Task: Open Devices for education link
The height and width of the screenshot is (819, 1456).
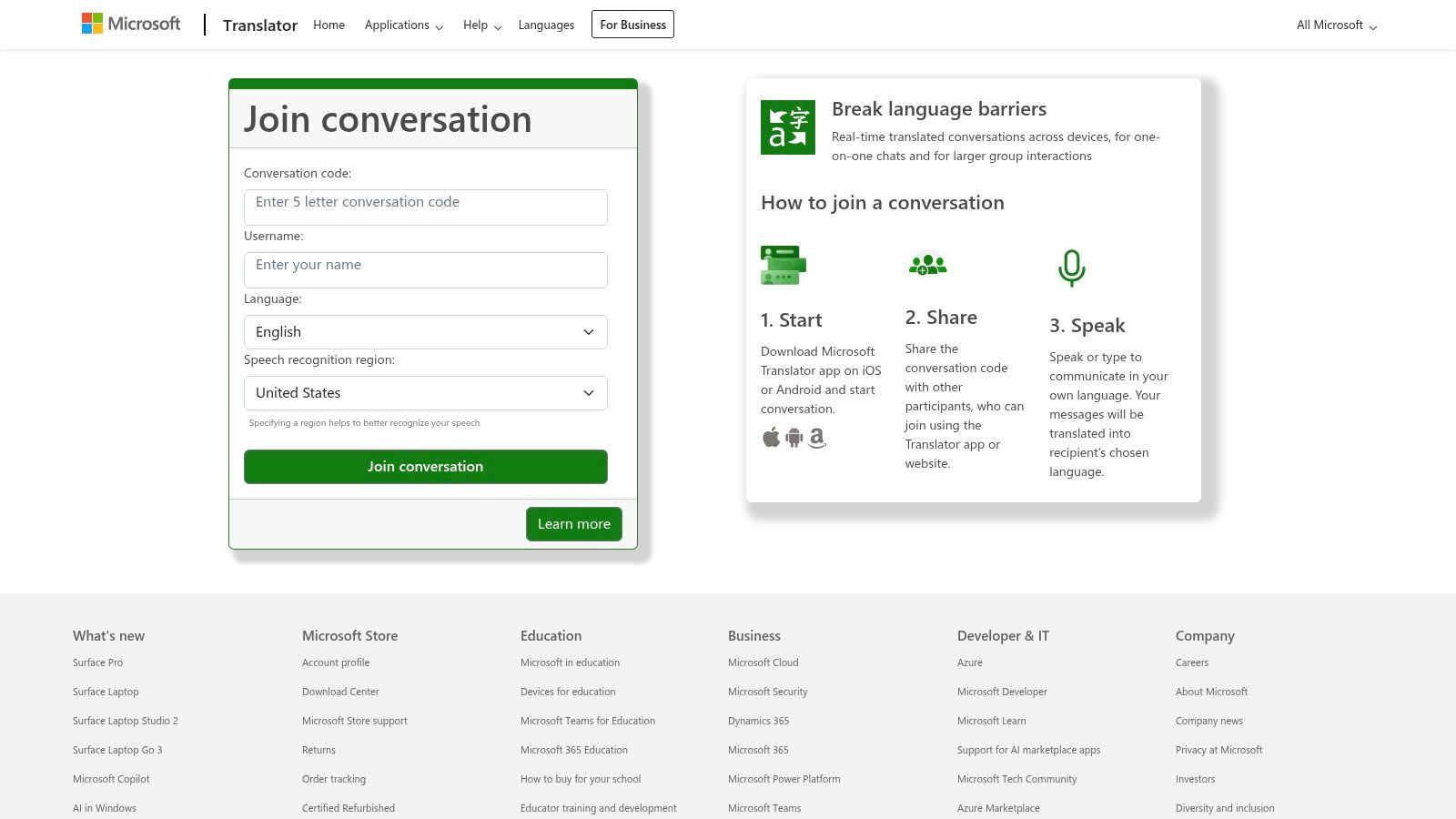Action: pos(568,692)
